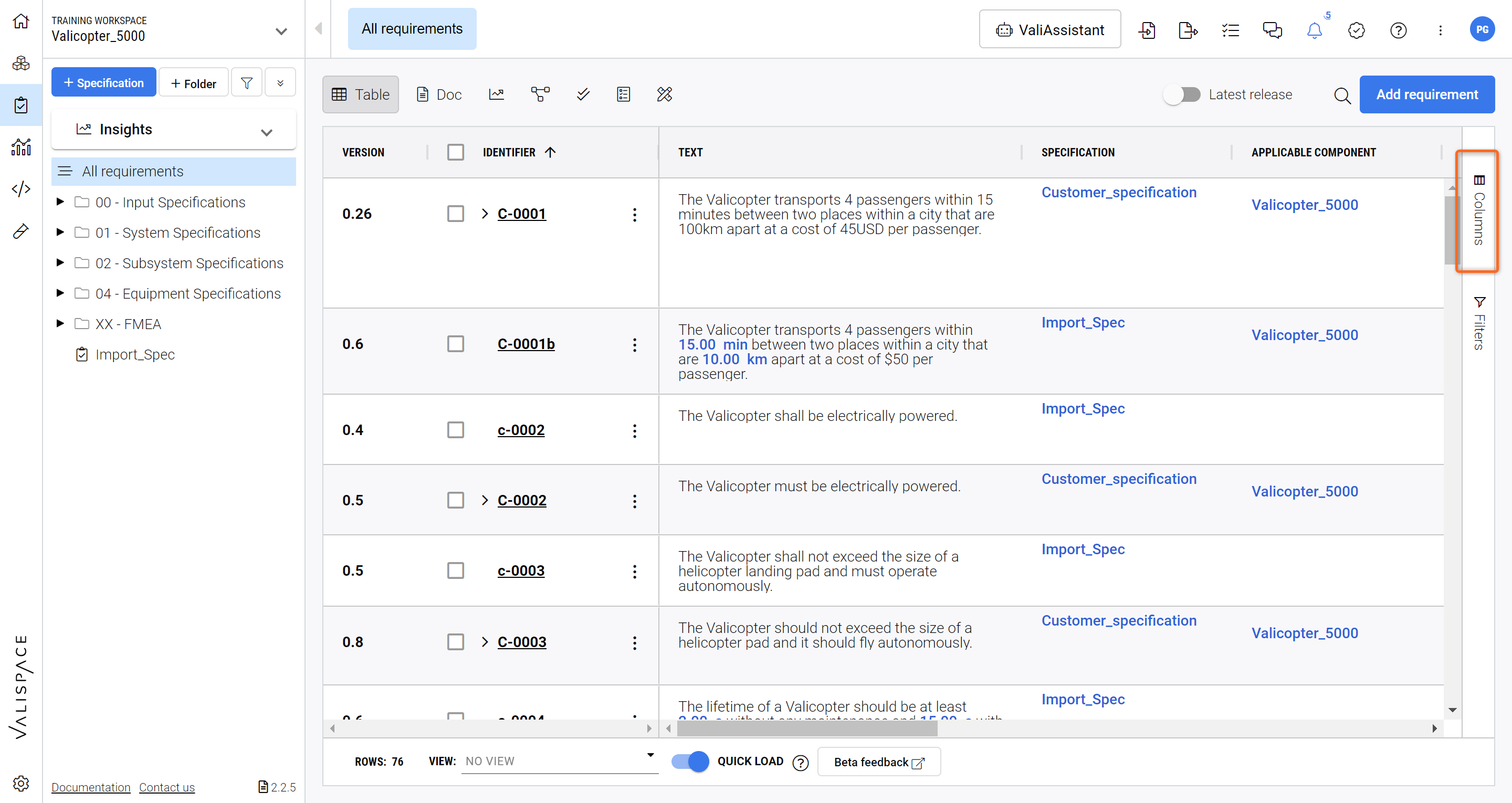Image resolution: width=1512 pixels, height=803 pixels.
Task: Open the scripting code module icon
Action: (21, 189)
